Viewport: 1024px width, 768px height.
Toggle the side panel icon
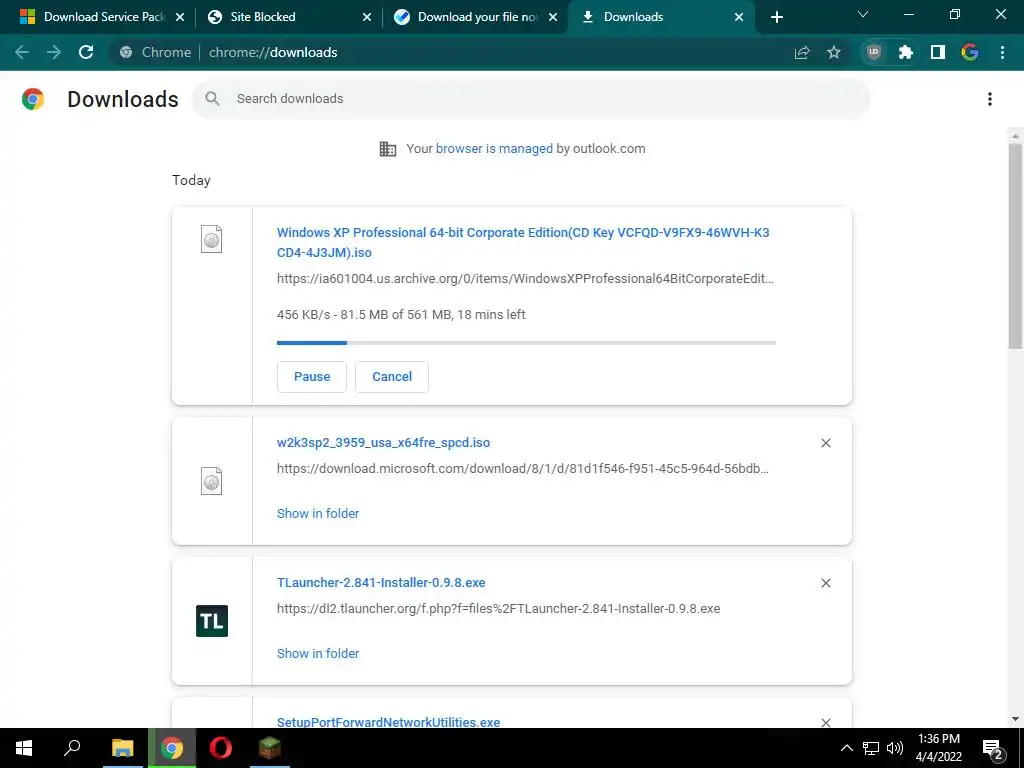(x=938, y=52)
